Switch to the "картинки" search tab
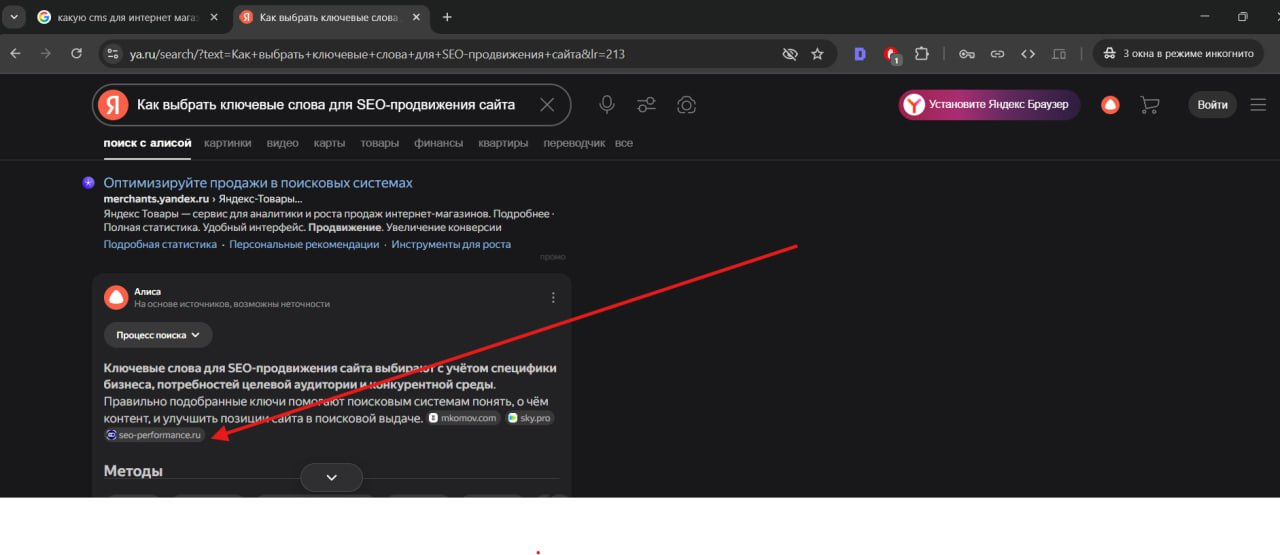The height and width of the screenshot is (555, 1280). pyautogui.click(x=227, y=143)
